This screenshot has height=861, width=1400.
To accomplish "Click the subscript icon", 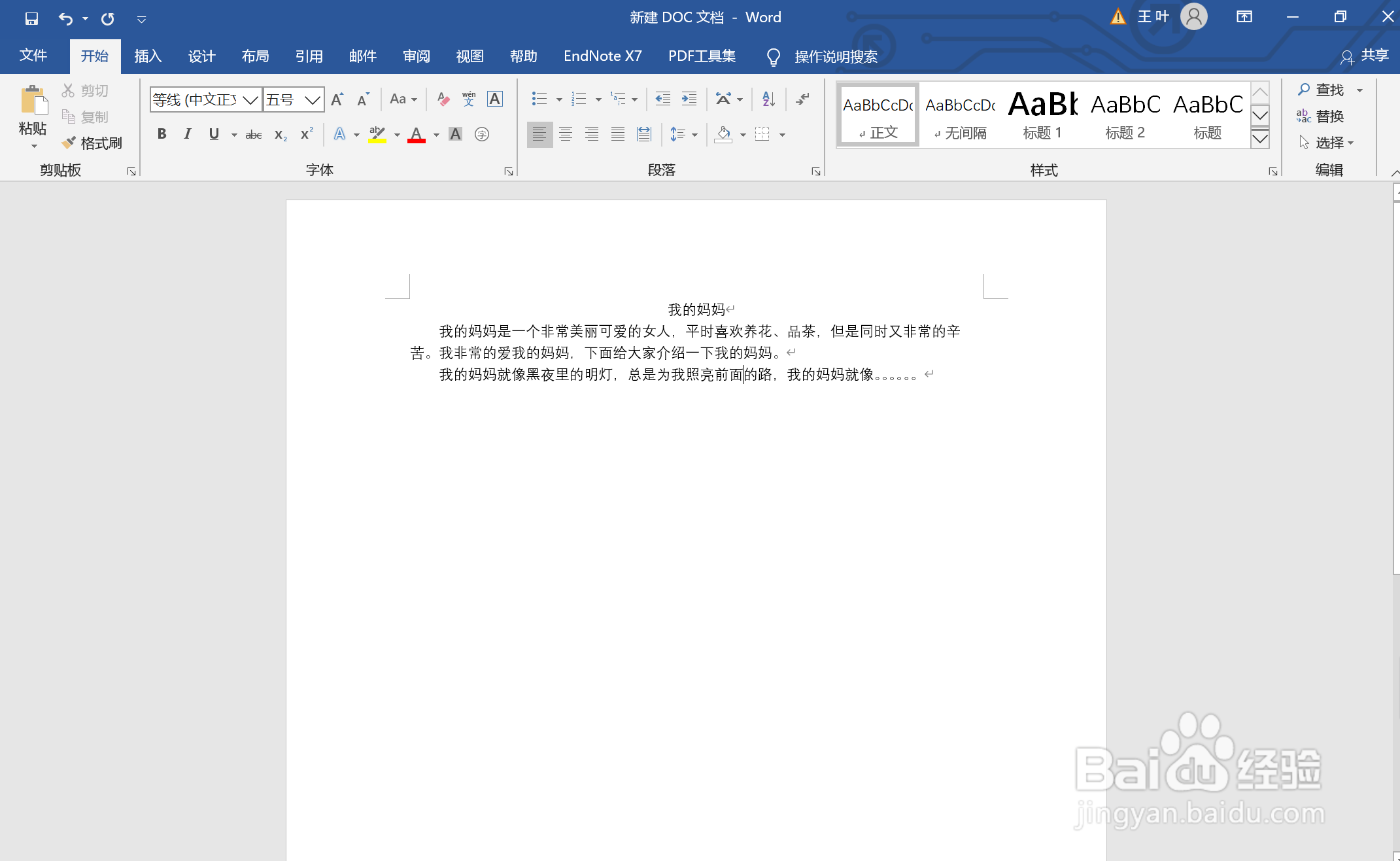I will (x=280, y=134).
